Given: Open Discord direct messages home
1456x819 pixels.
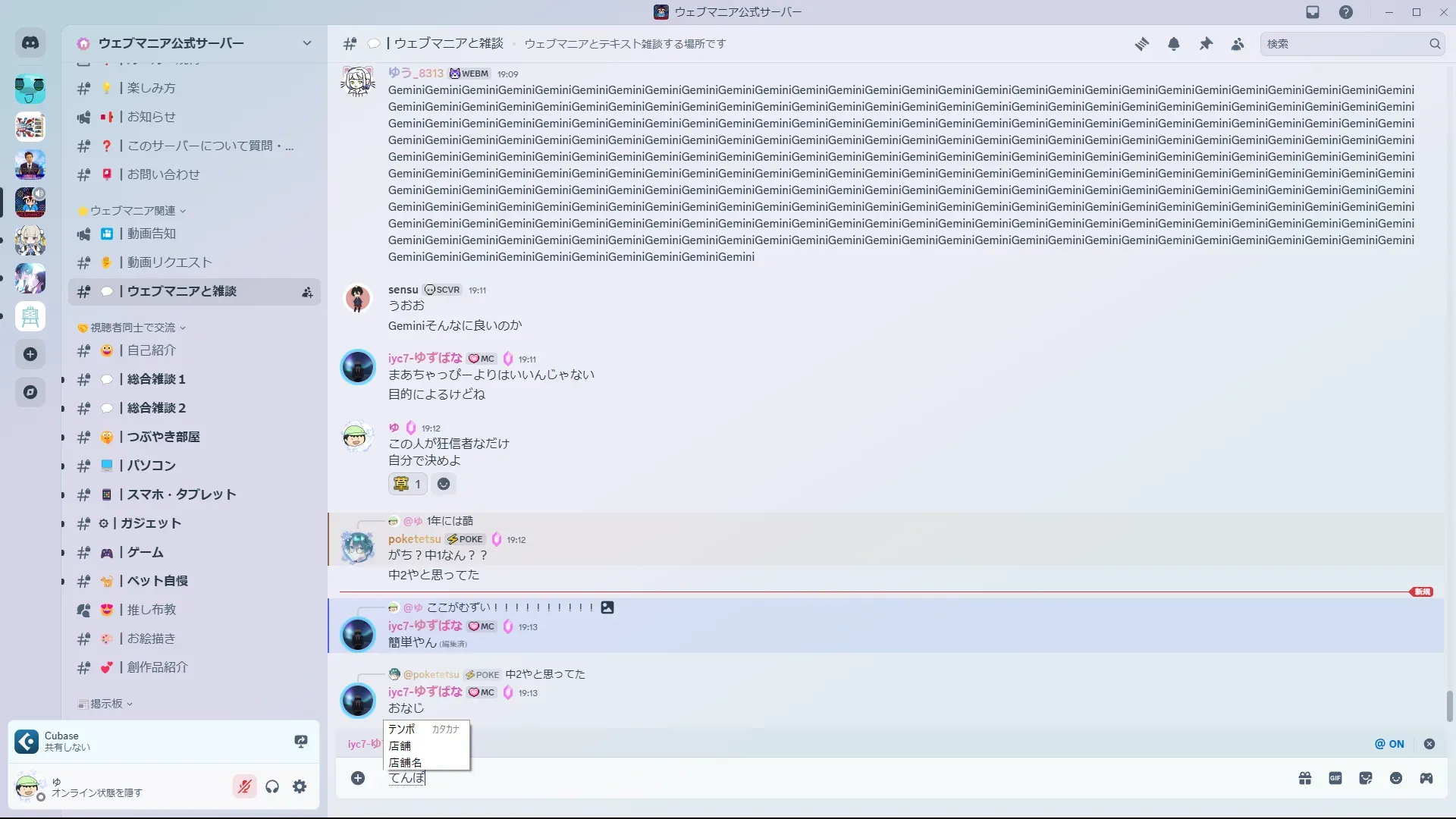Looking at the screenshot, I should click(x=30, y=43).
